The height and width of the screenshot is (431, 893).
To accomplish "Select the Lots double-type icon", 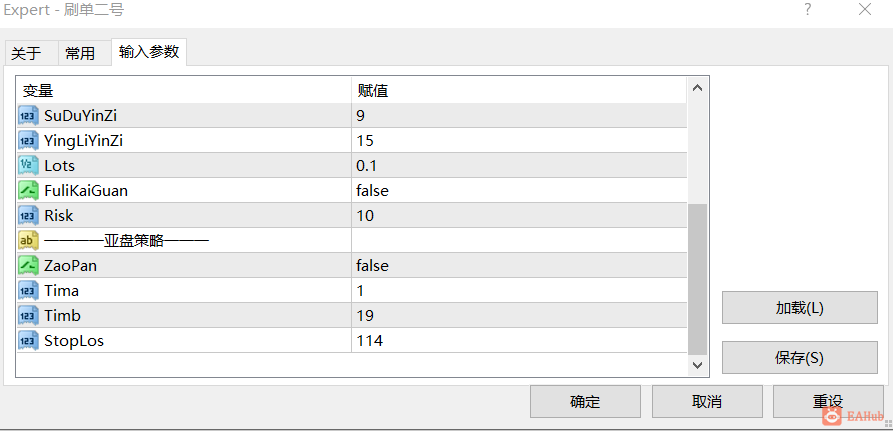I will click(28, 166).
